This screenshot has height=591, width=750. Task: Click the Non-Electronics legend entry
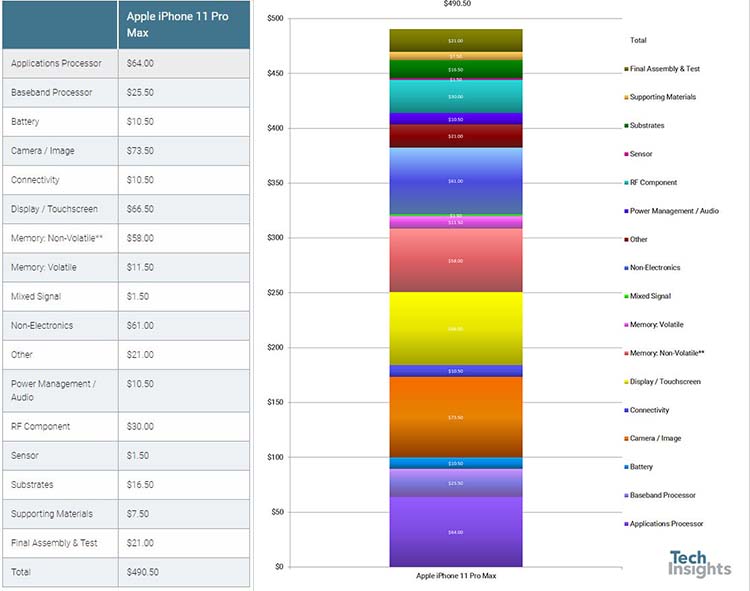pyautogui.click(x=652, y=268)
